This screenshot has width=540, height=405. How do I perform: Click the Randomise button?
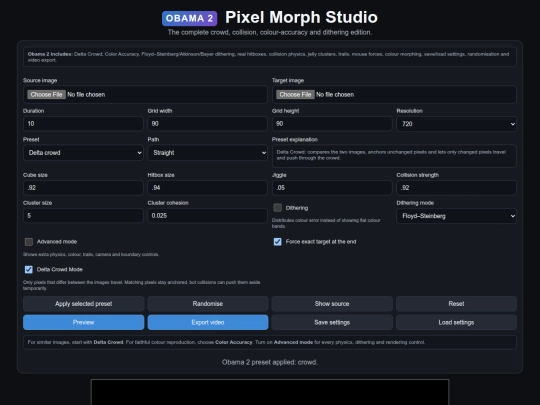(x=208, y=304)
